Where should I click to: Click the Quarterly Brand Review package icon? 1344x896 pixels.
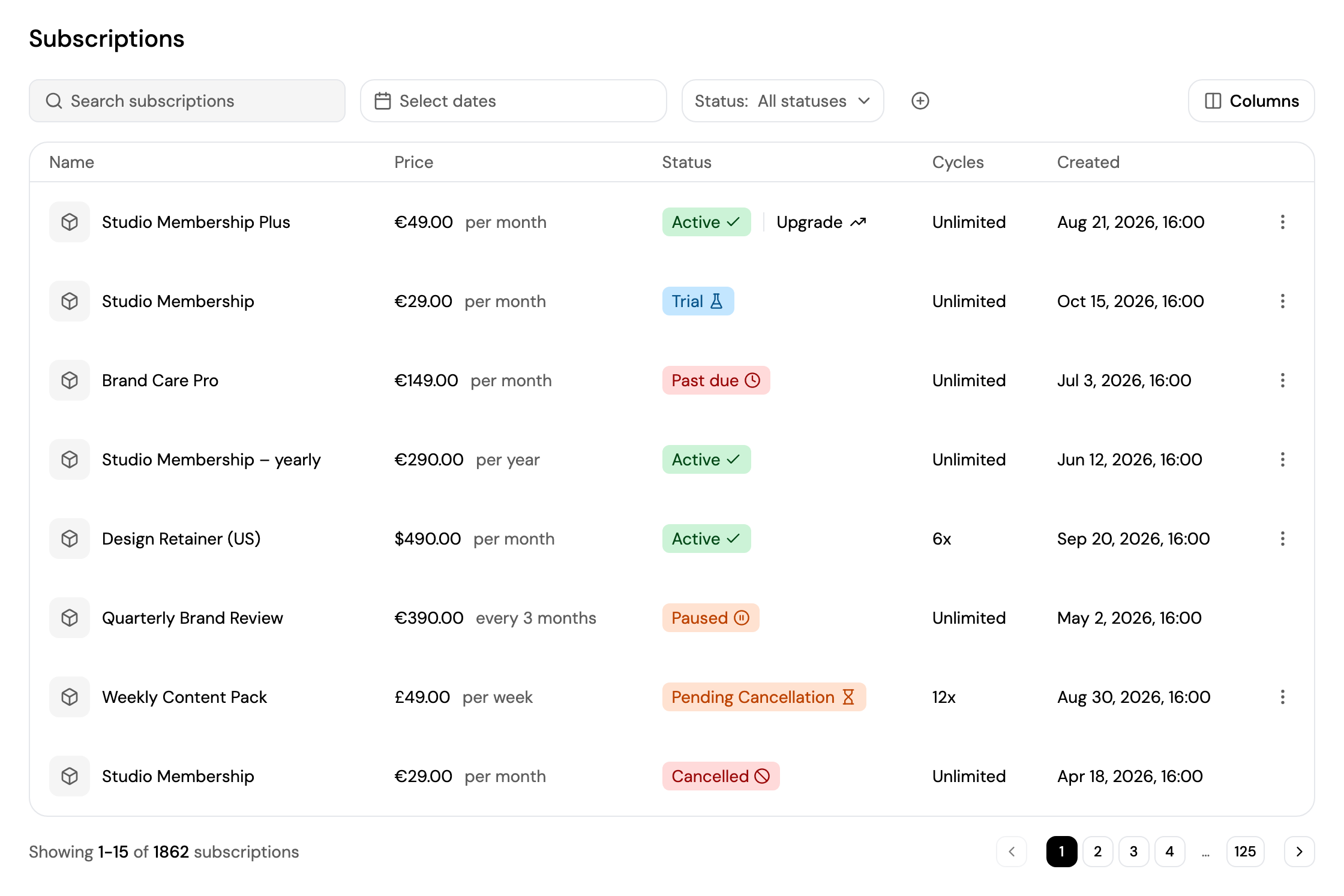pos(70,618)
